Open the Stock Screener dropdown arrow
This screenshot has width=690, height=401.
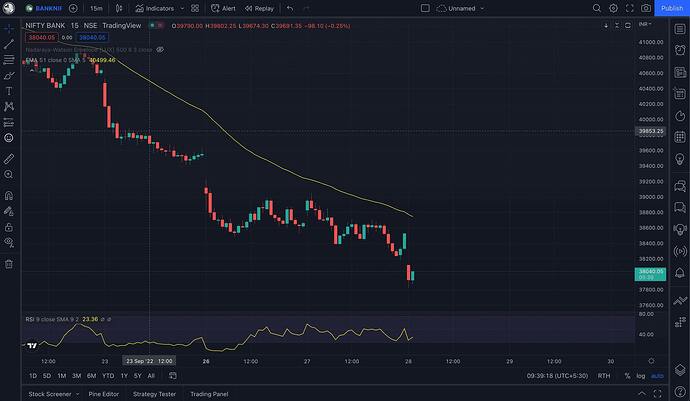tap(78, 394)
